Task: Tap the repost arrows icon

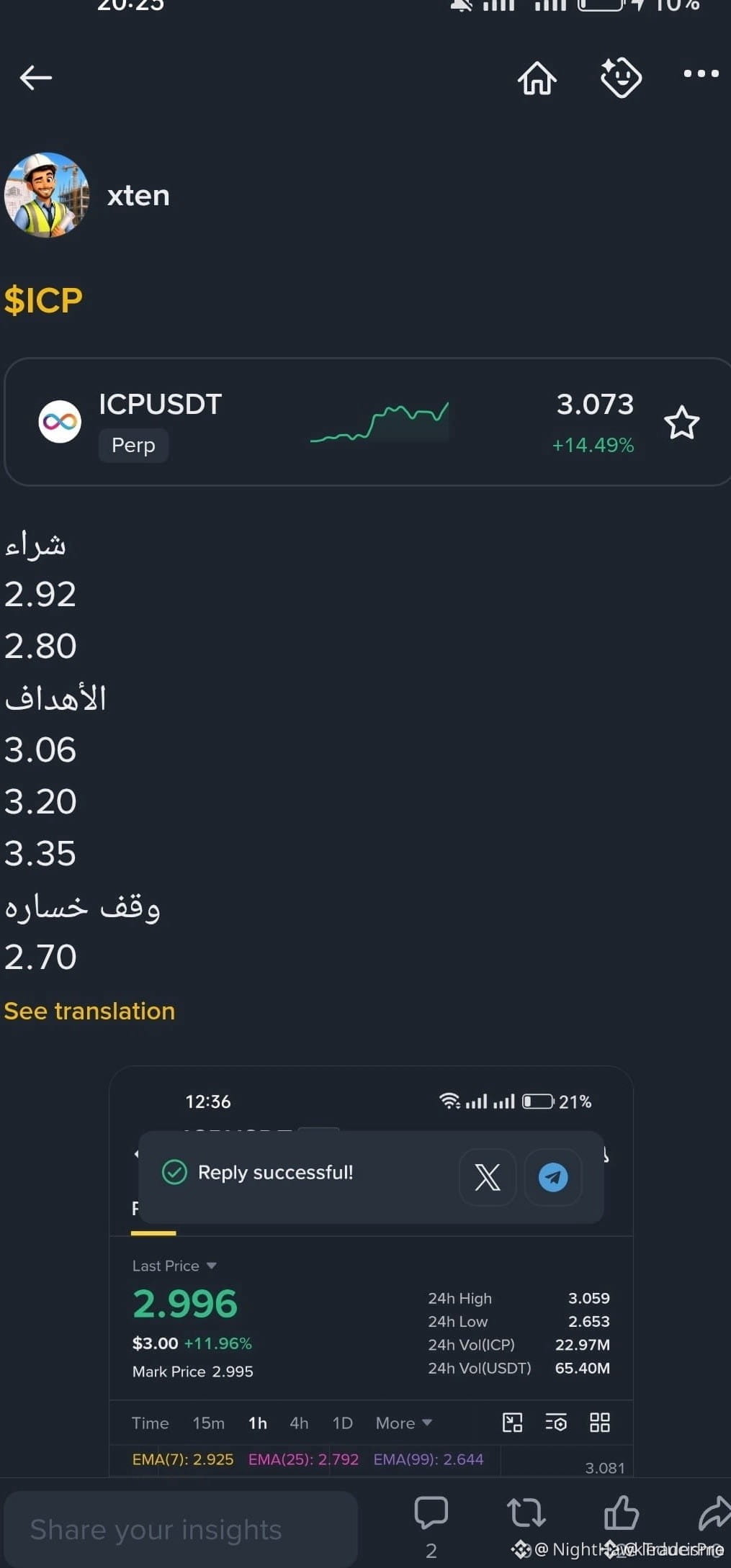Action: click(526, 1512)
